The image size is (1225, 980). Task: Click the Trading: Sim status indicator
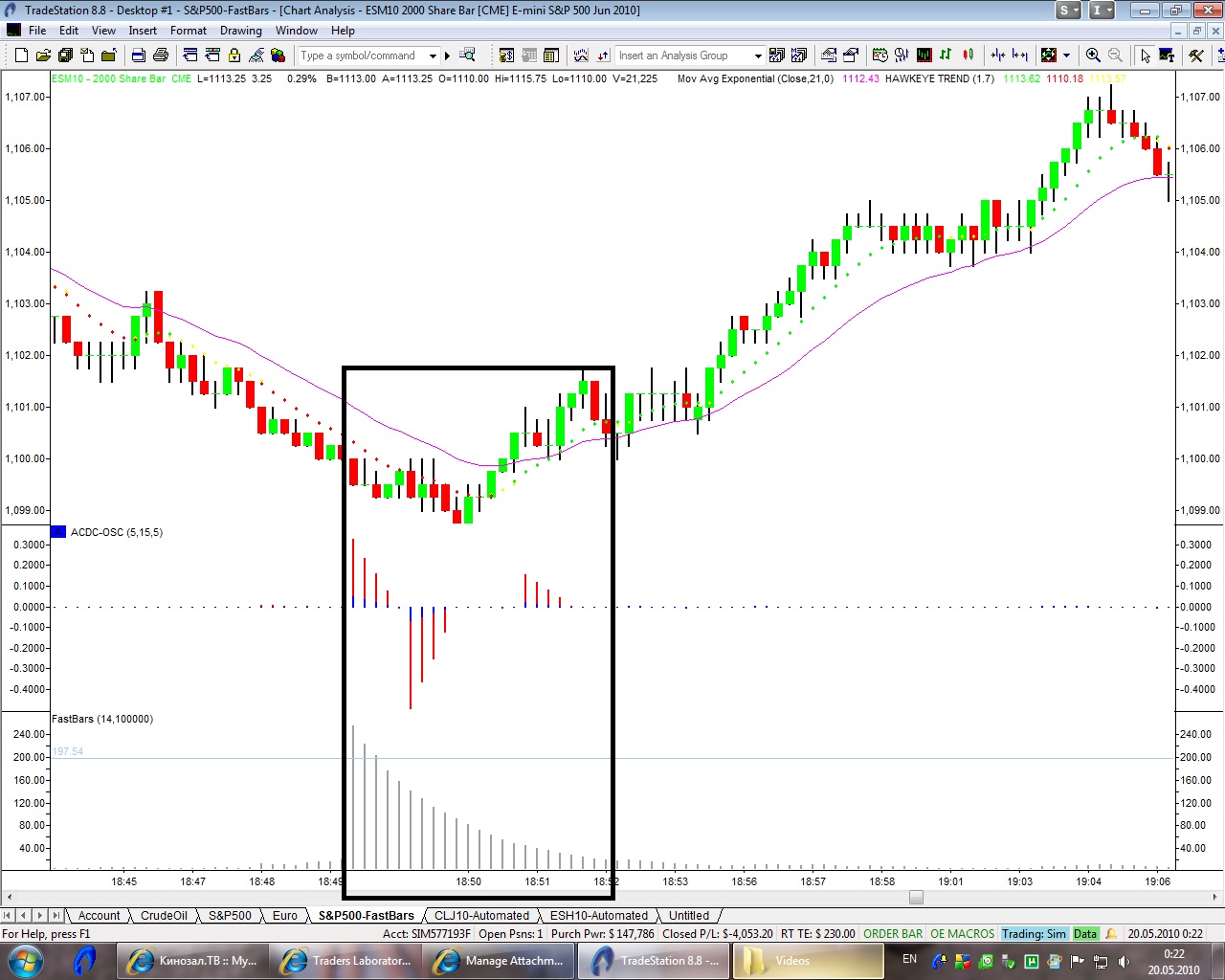[1035, 934]
